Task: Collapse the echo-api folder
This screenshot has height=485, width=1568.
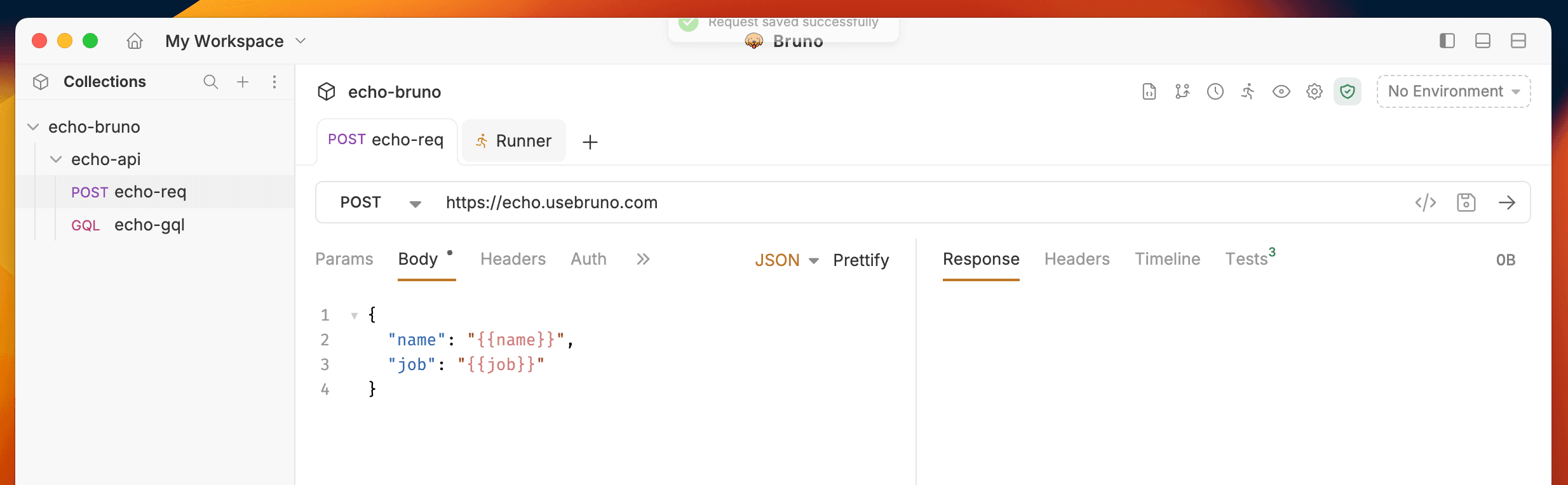Action: coord(56,159)
